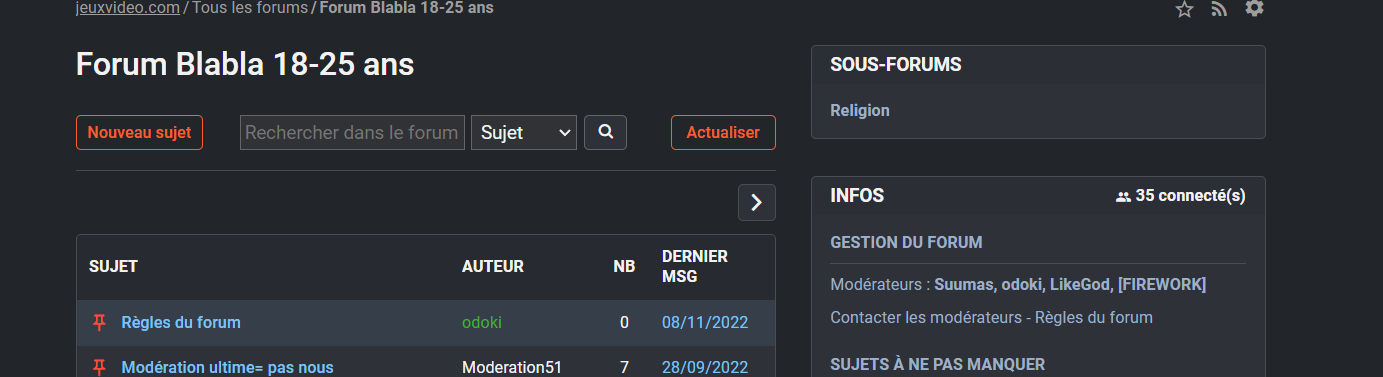Open last message dated 08/11/2022
The width and height of the screenshot is (1383, 377).
click(705, 322)
